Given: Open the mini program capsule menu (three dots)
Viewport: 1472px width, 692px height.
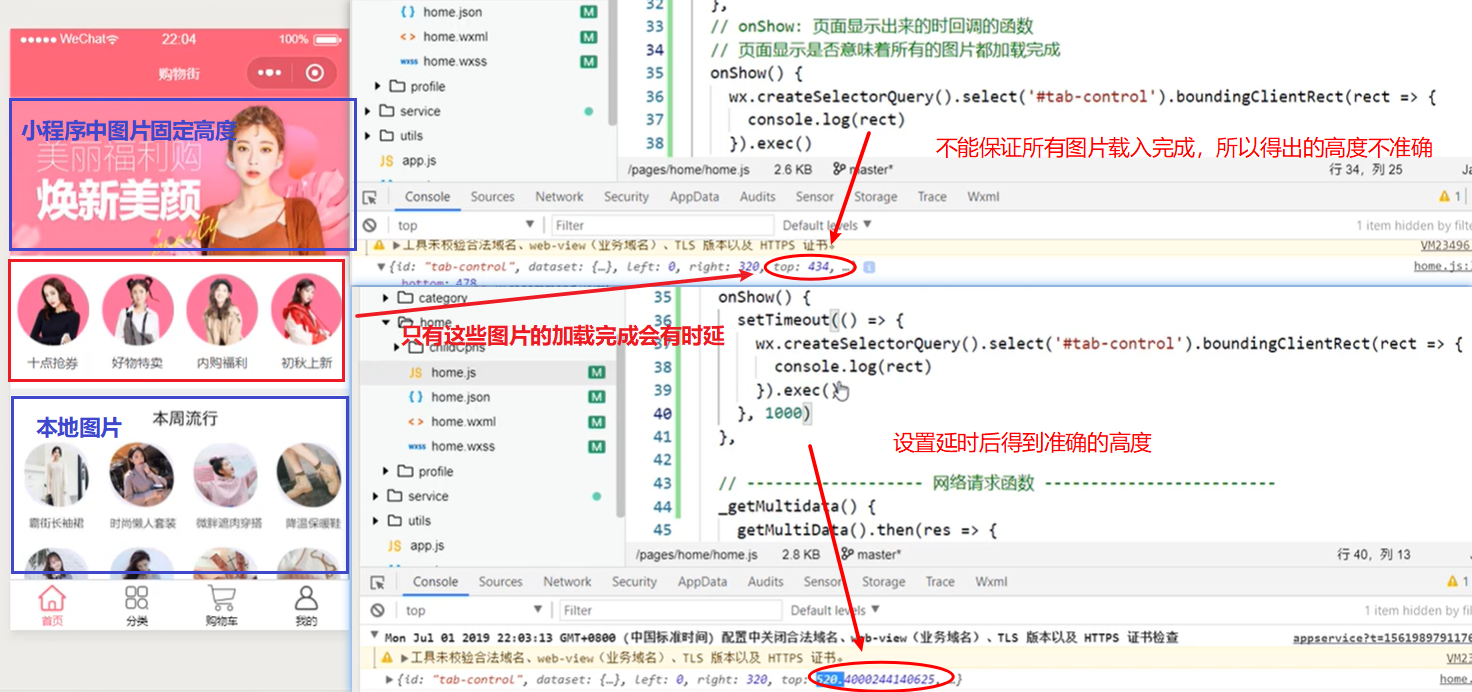Looking at the screenshot, I should pos(270,73).
